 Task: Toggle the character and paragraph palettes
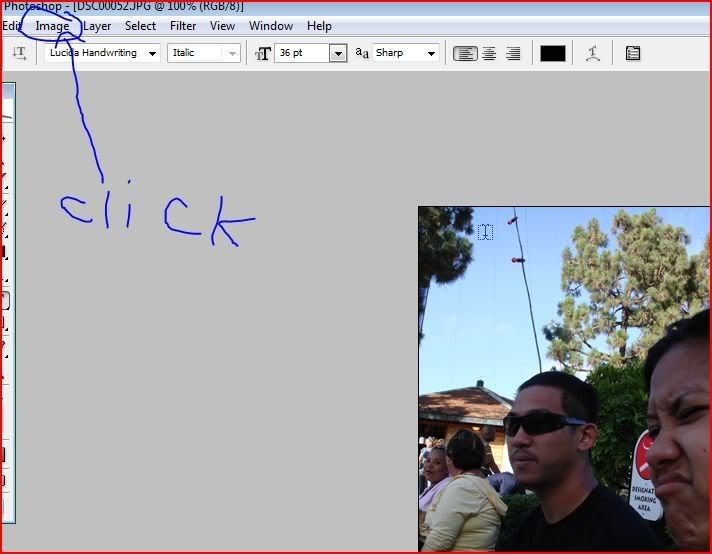633,54
